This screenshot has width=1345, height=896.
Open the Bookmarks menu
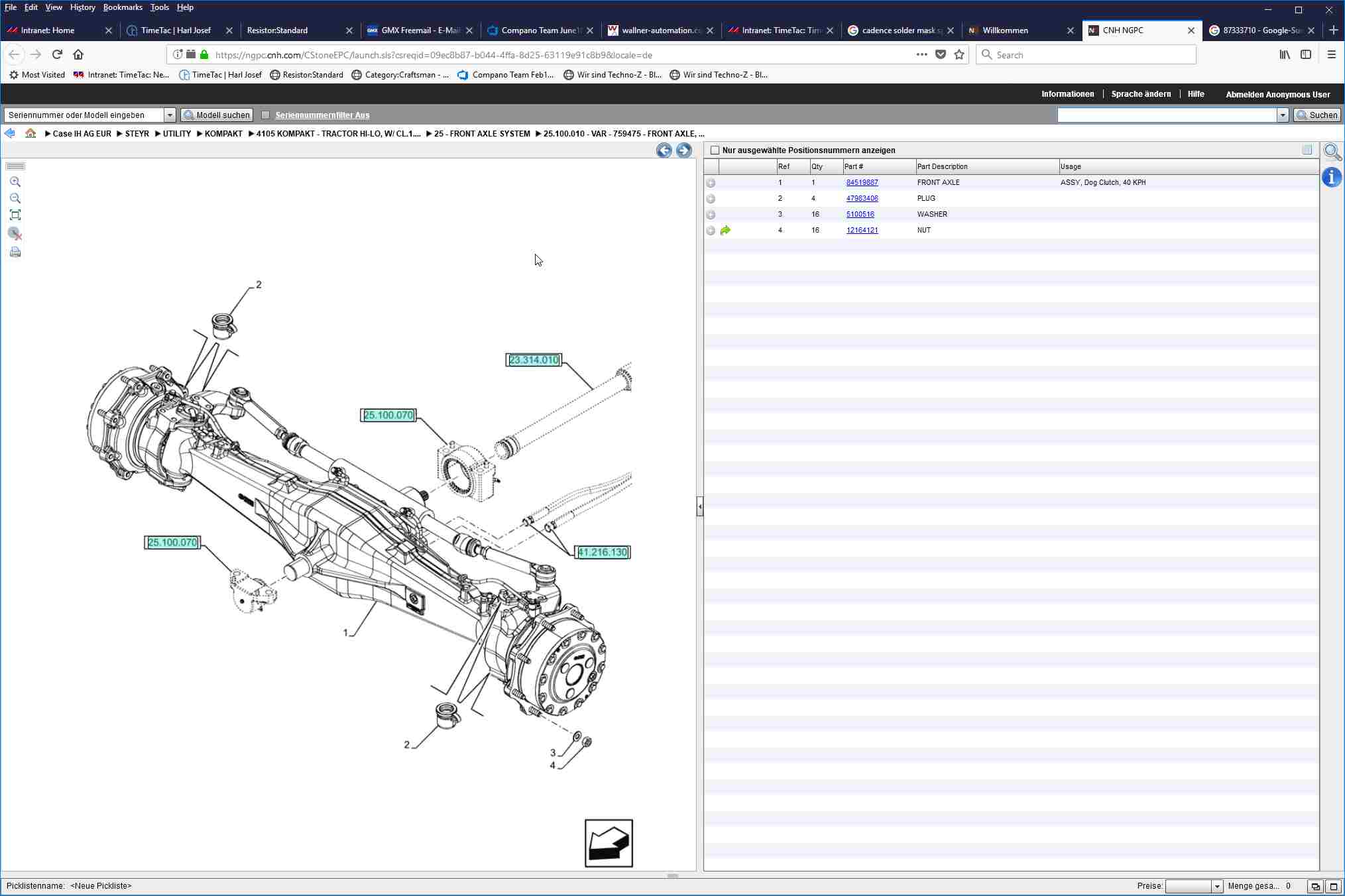[122, 7]
